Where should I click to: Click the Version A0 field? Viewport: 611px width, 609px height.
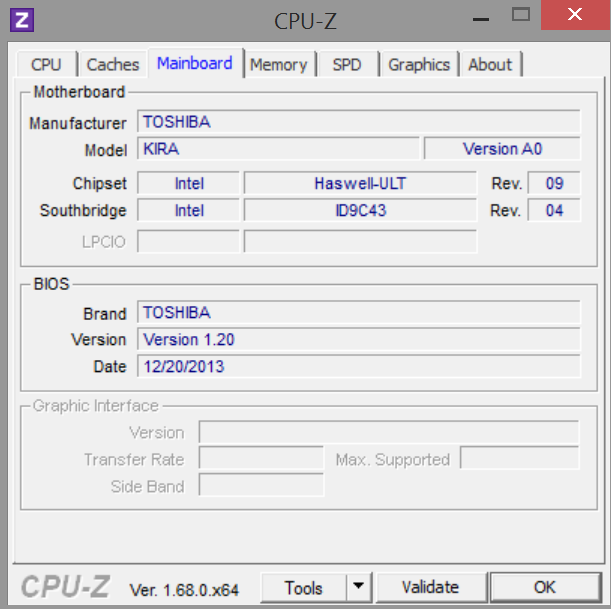pyautogui.click(x=502, y=148)
